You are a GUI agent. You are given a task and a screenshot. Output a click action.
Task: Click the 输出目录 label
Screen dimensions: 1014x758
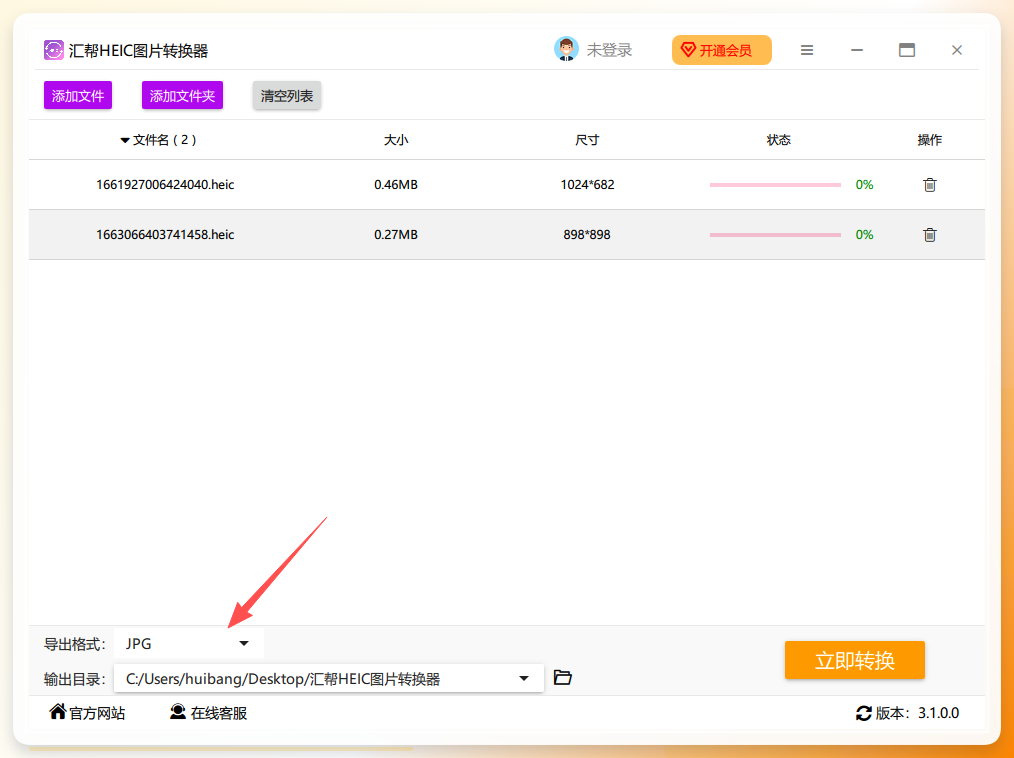74,679
